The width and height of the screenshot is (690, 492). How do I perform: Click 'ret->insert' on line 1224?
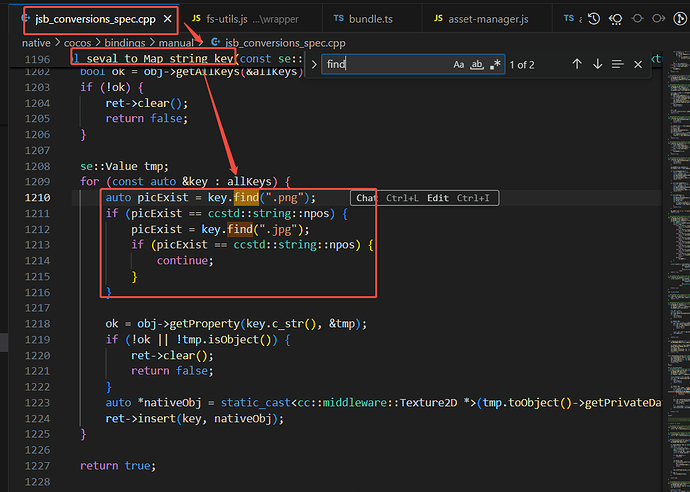(141, 419)
